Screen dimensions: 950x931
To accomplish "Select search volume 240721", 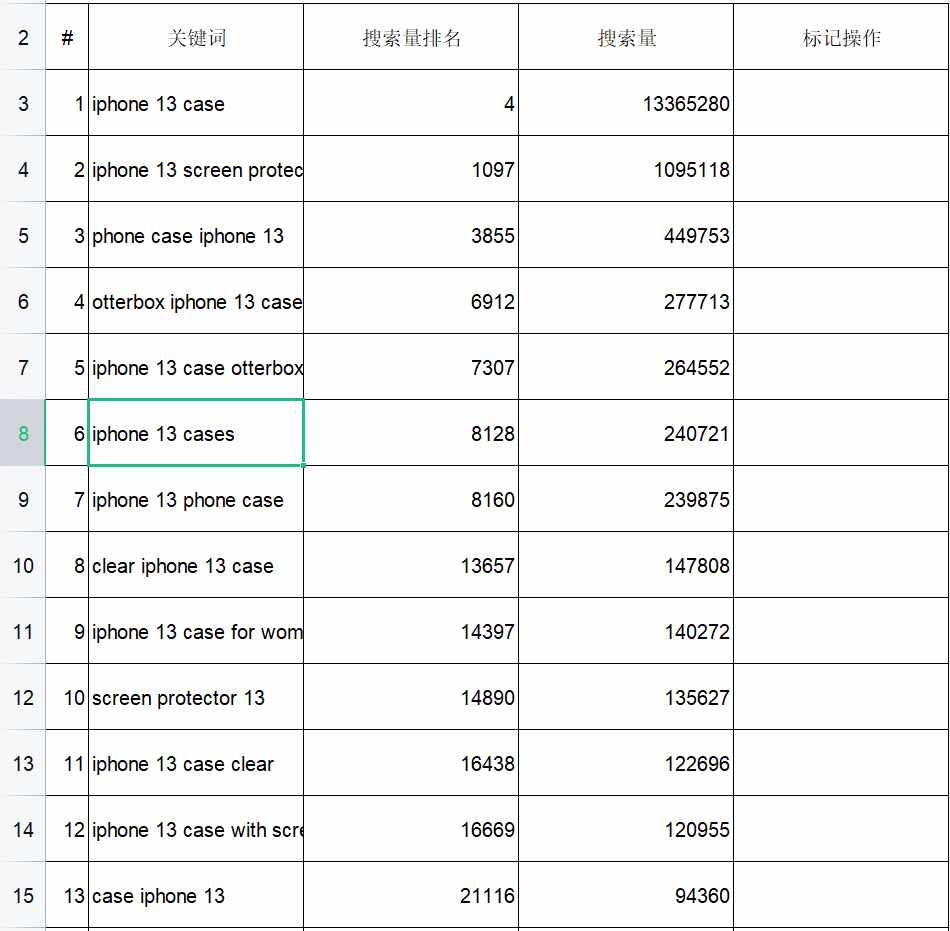I will tap(626, 433).
